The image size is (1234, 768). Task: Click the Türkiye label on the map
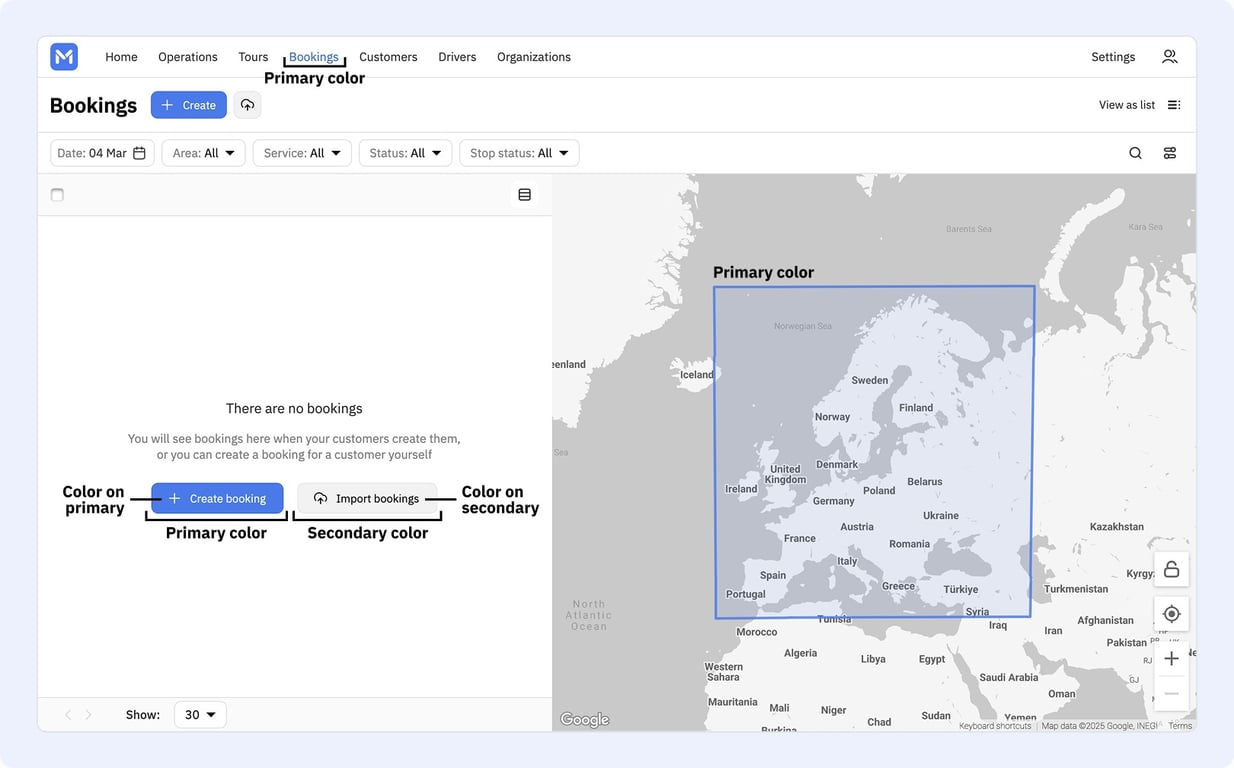click(961, 590)
